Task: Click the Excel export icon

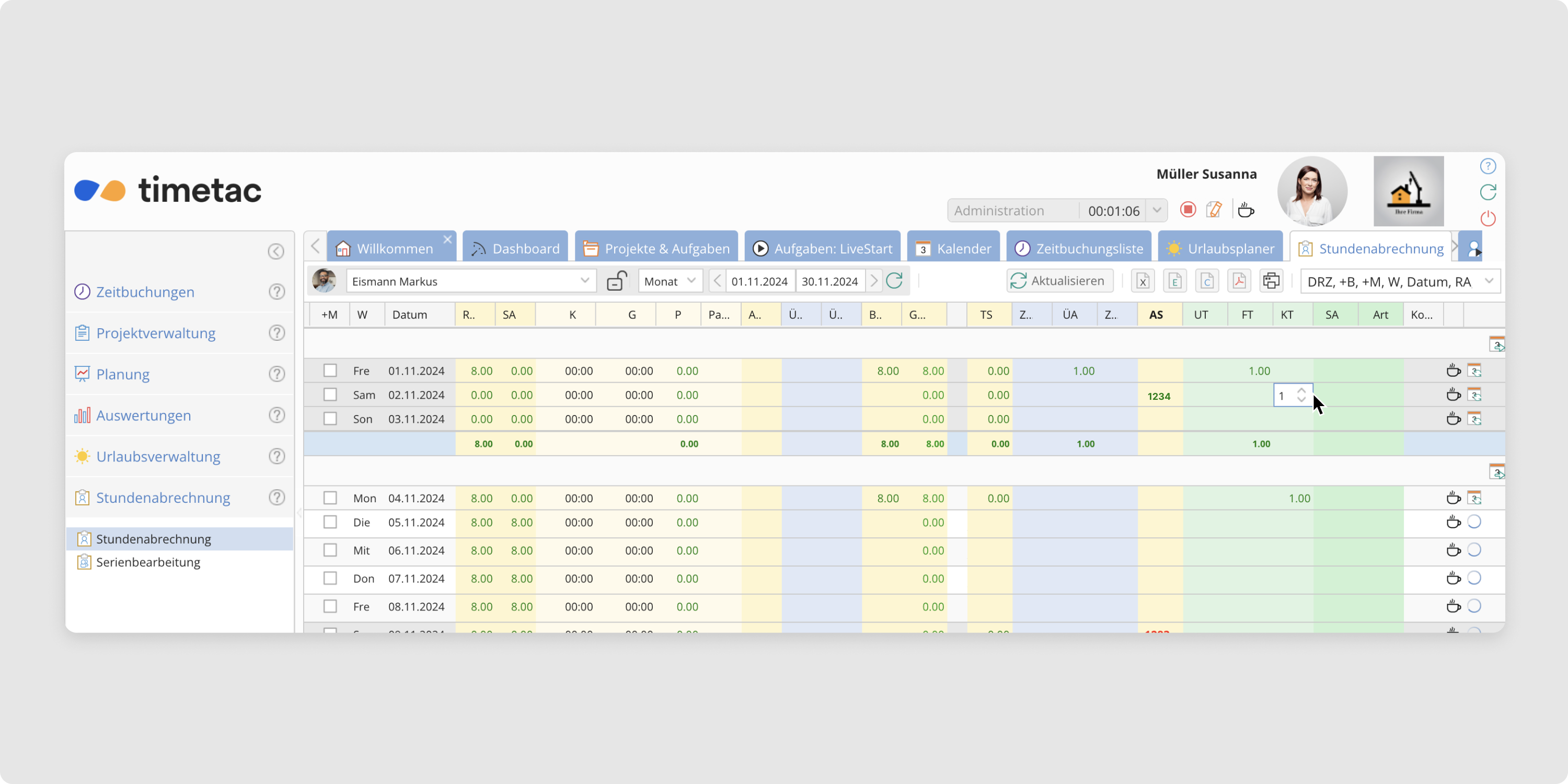Action: [x=1143, y=281]
